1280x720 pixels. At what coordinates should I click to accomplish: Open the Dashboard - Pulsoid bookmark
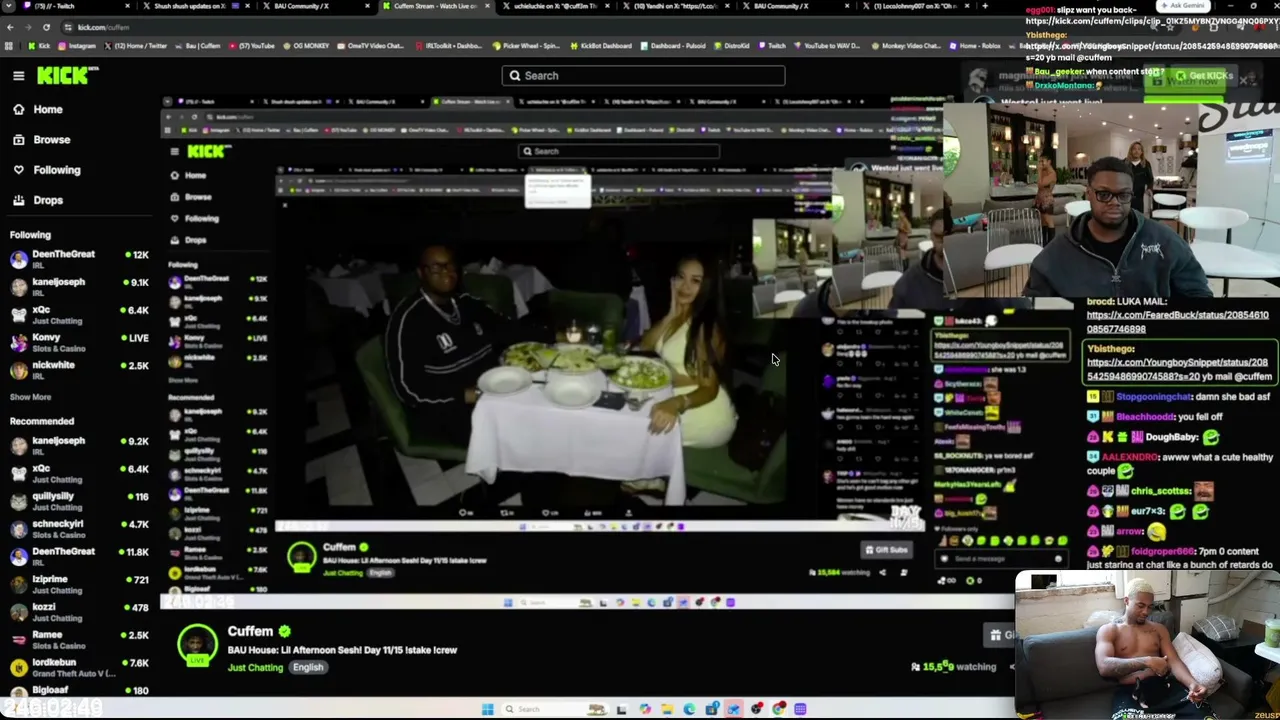pyautogui.click(x=672, y=46)
